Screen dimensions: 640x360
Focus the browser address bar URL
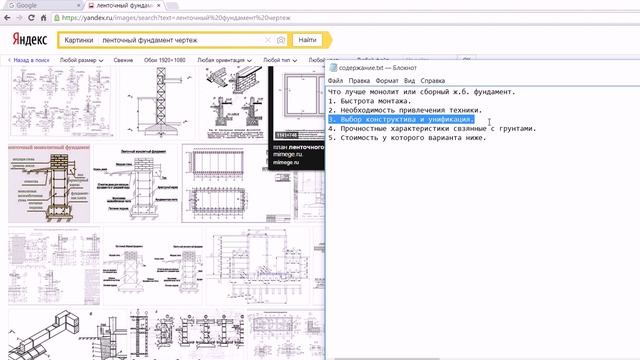point(176,18)
